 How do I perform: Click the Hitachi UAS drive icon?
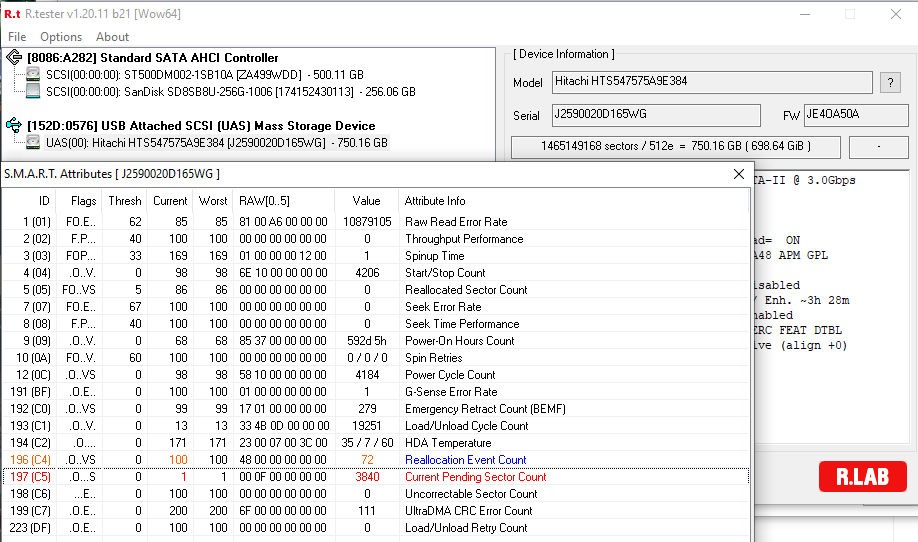coord(33,143)
